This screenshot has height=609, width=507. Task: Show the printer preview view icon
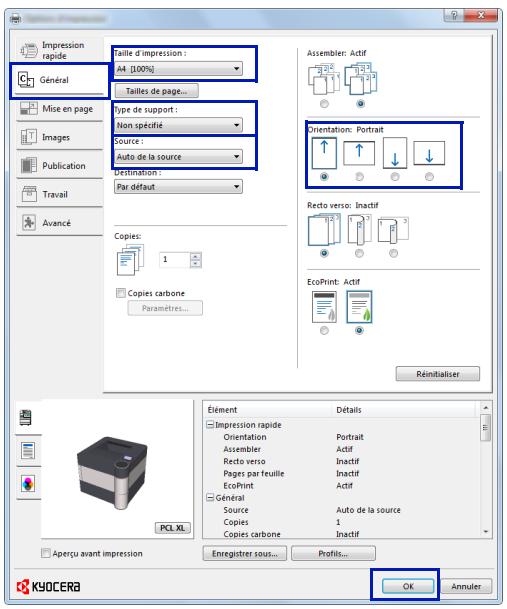tap(26, 418)
